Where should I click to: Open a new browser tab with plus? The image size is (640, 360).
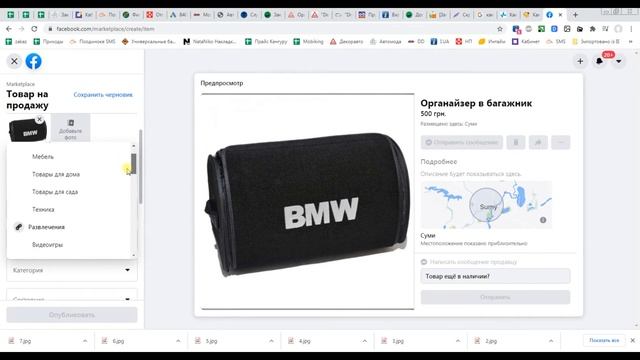point(575,15)
